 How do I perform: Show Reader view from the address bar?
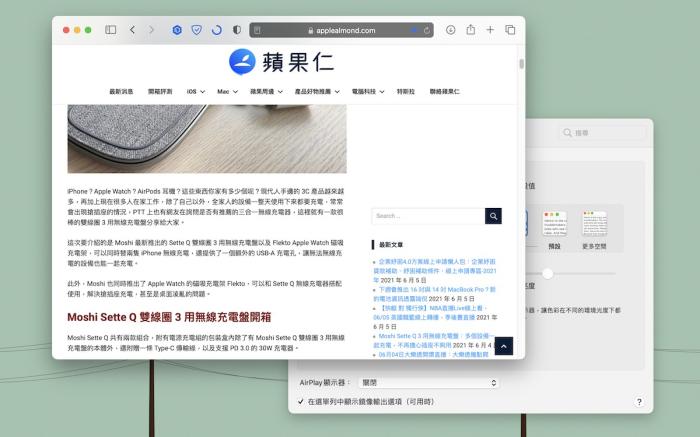pyautogui.click(x=257, y=30)
